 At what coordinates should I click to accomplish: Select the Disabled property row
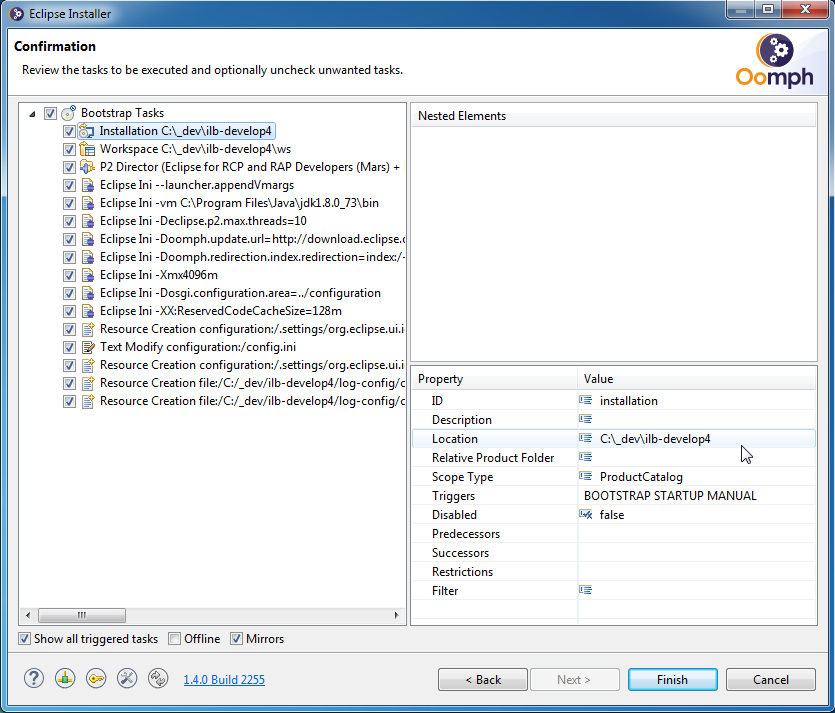(x=613, y=515)
